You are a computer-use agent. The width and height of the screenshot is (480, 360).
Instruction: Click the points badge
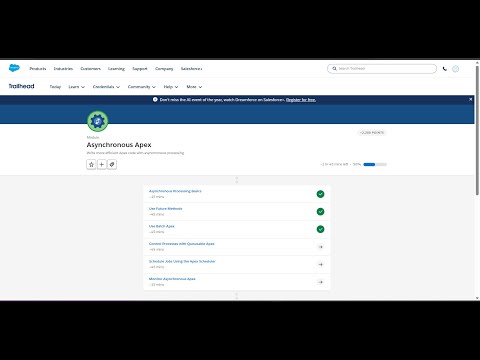pos(372,132)
